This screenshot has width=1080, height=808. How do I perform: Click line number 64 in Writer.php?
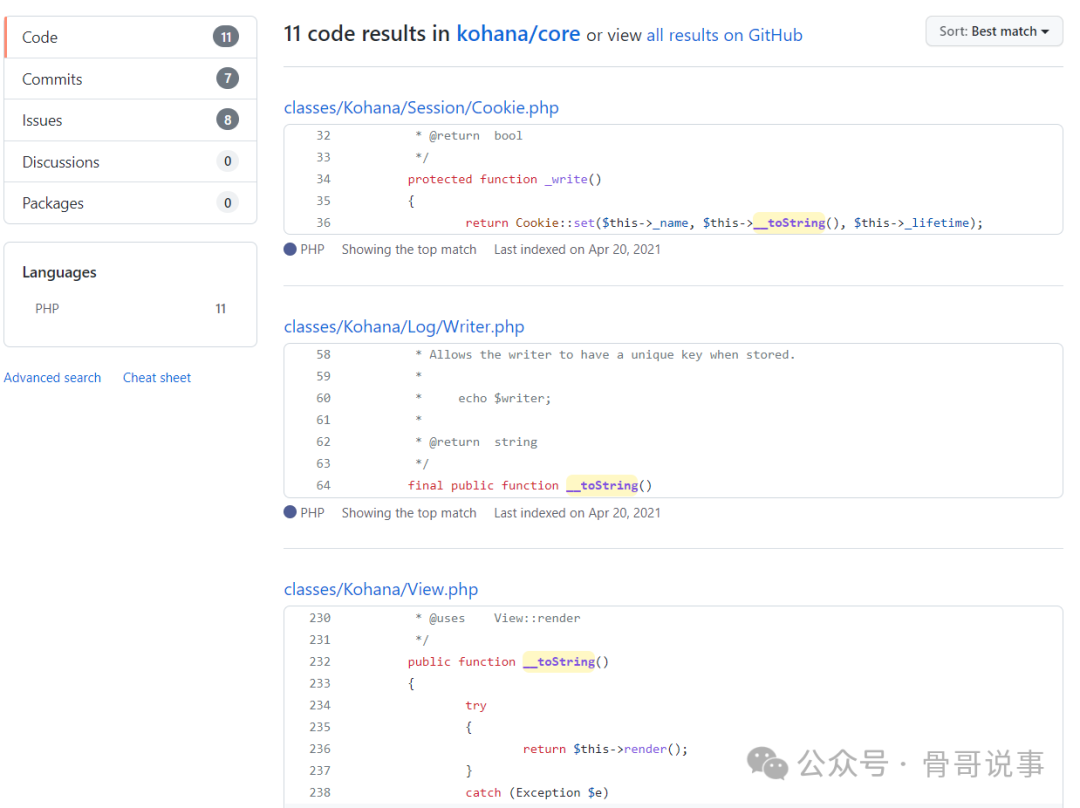point(323,486)
